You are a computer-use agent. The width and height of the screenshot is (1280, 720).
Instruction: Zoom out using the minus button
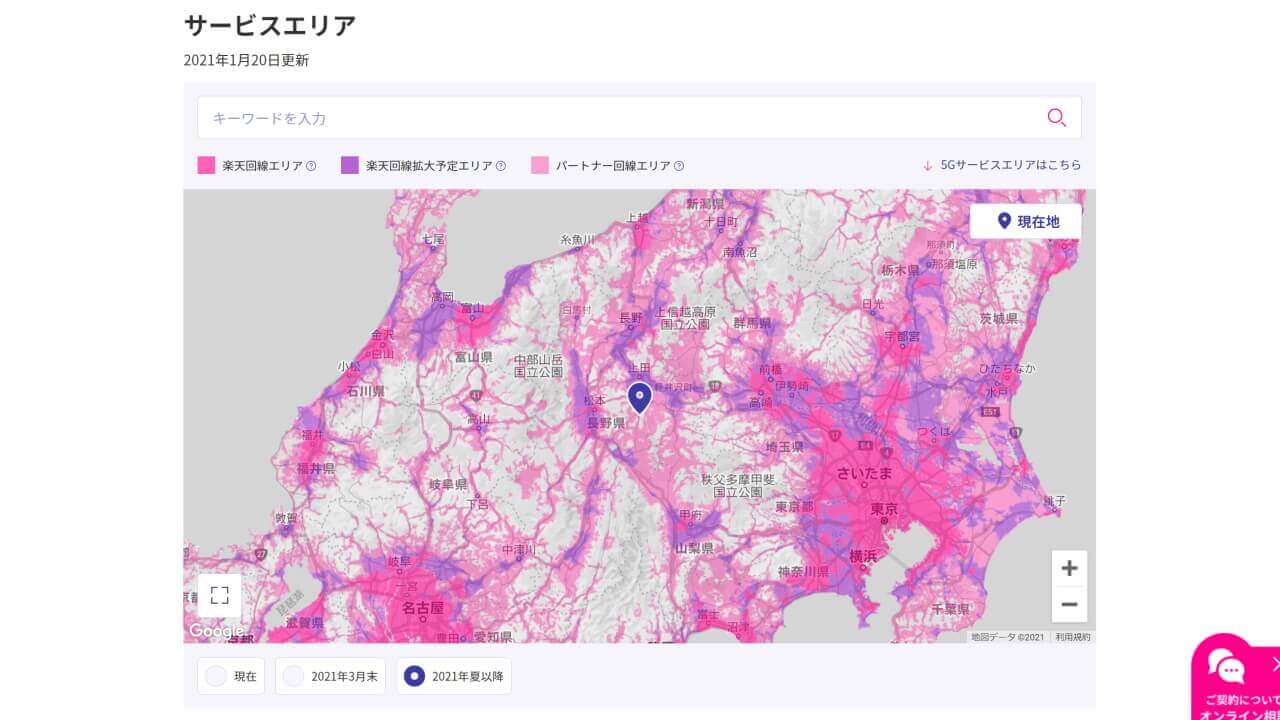[x=1068, y=605]
